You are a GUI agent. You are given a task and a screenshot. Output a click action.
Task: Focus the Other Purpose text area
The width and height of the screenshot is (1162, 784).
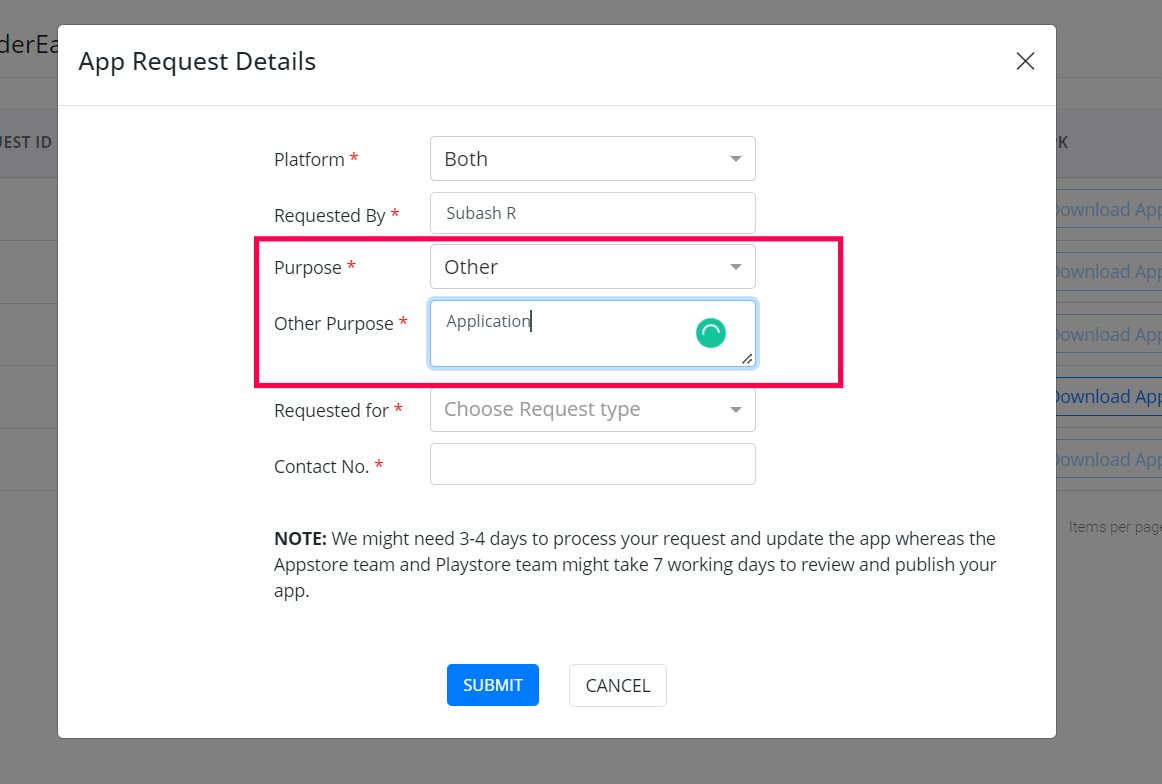pos(570,334)
